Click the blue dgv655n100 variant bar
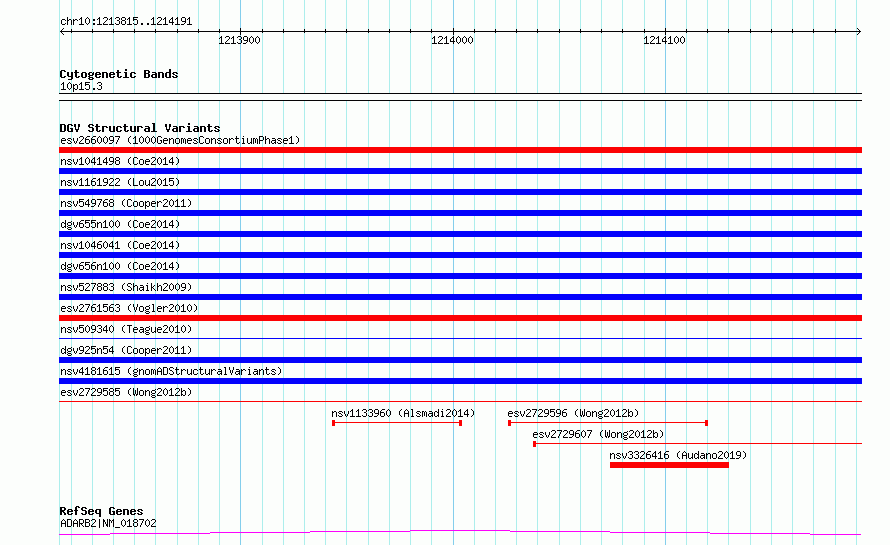Image resolution: width=890 pixels, height=545 pixels. pos(460,234)
